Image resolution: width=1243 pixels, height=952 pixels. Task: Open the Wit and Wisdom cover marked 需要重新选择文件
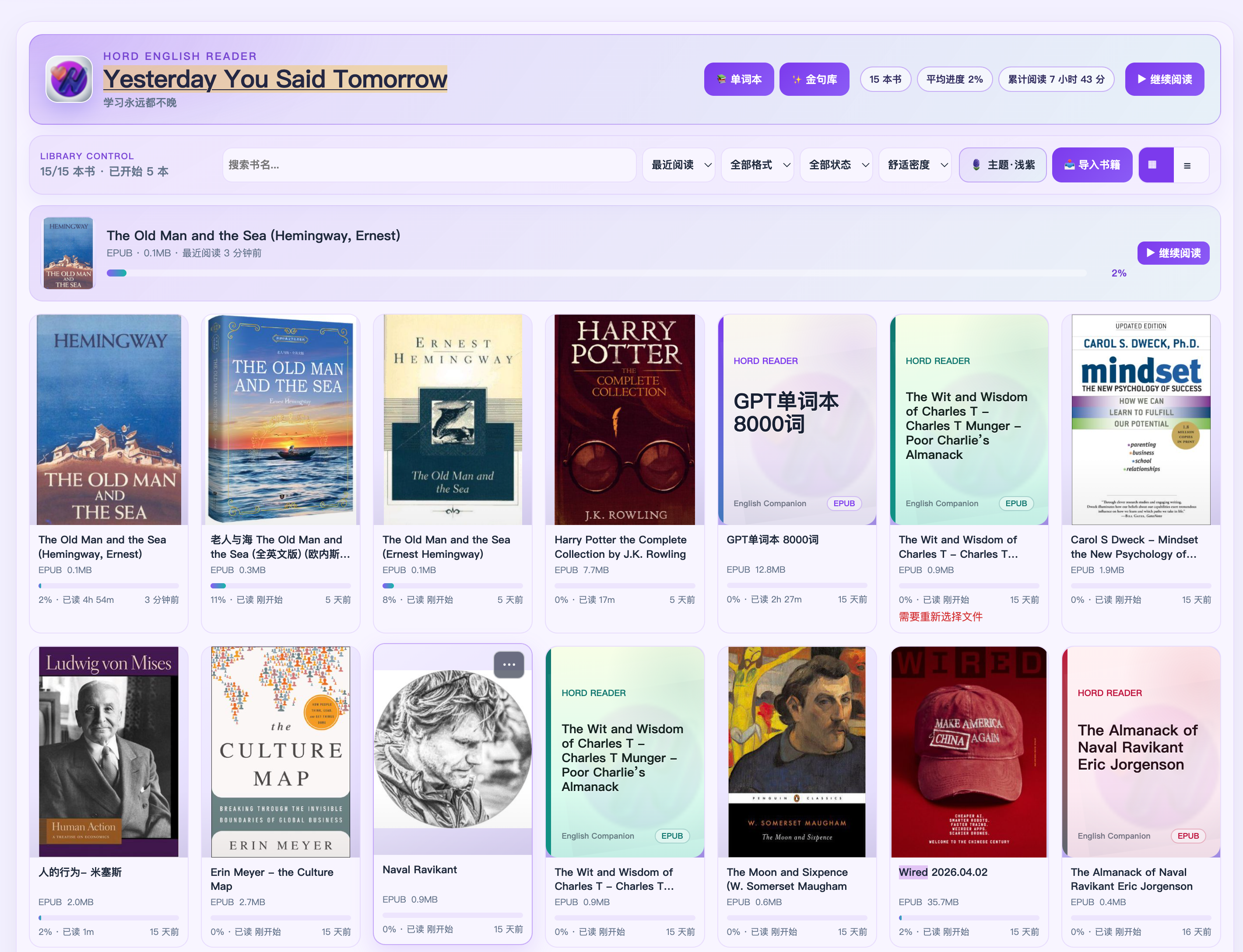969,420
